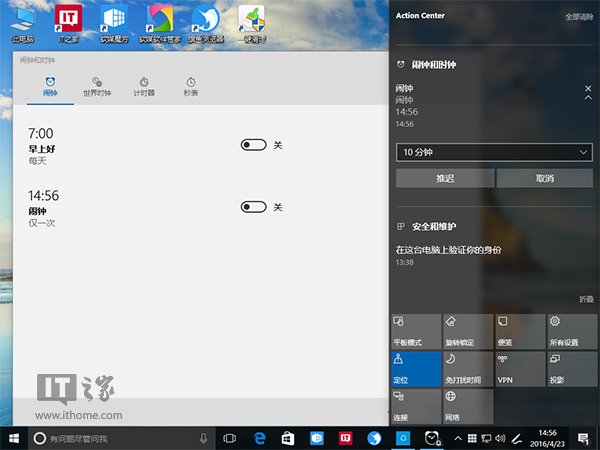Toggle 定位 (Location) quick action off
Viewport: 600px width, 450px height.
415,368
